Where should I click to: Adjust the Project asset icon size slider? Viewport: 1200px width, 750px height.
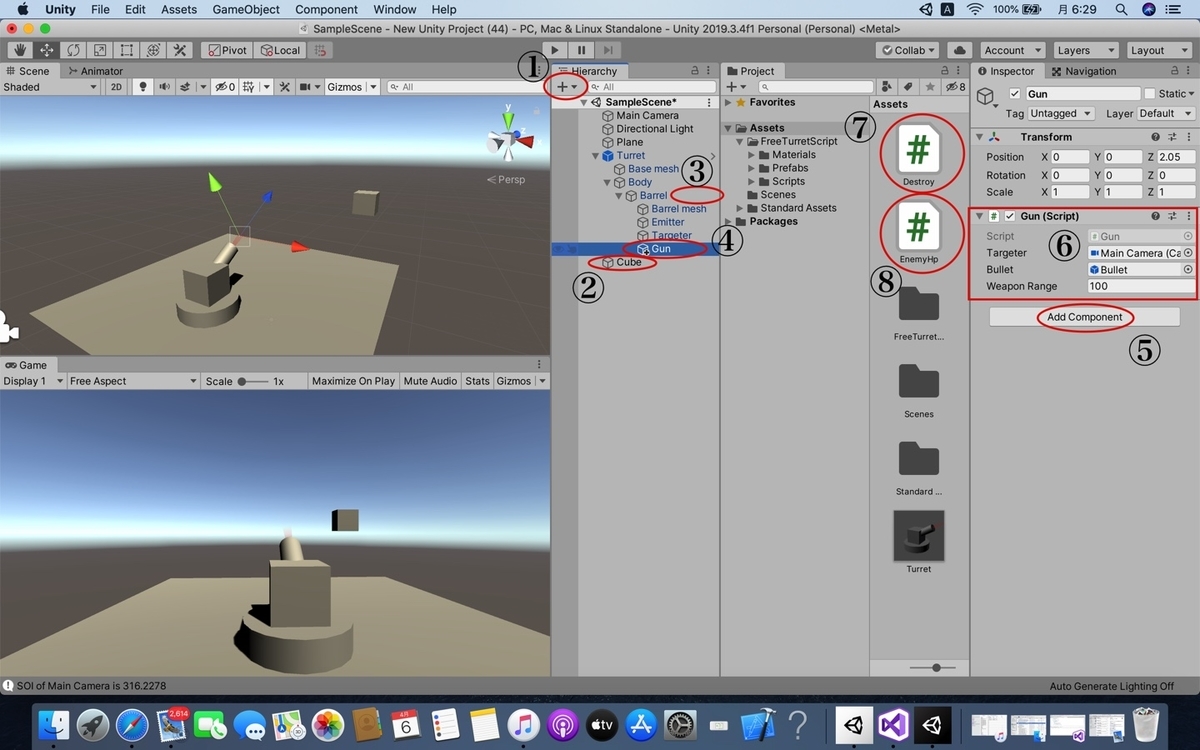(x=936, y=667)
